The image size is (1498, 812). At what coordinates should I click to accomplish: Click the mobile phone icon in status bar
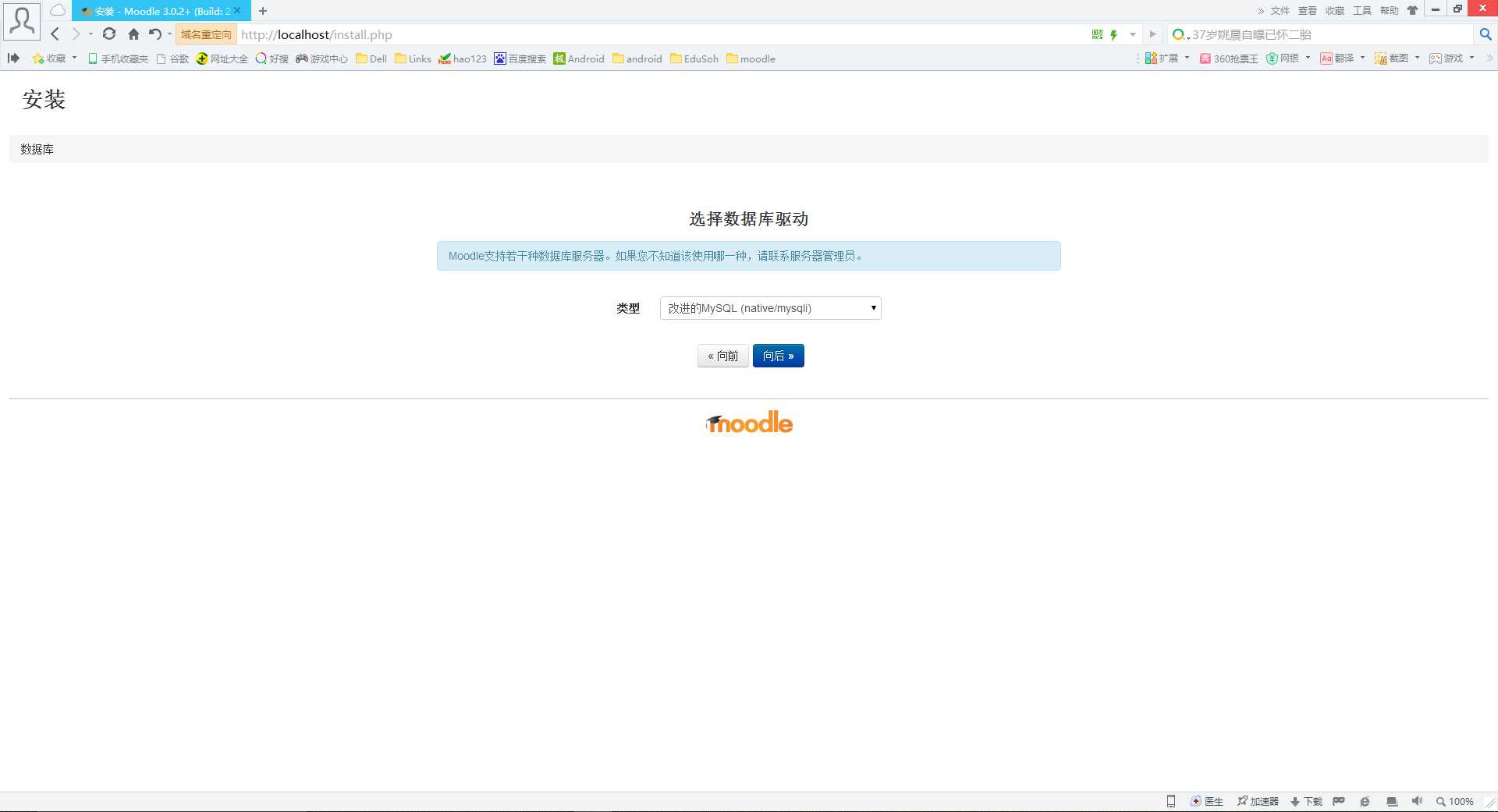[x=1170, y=801]
